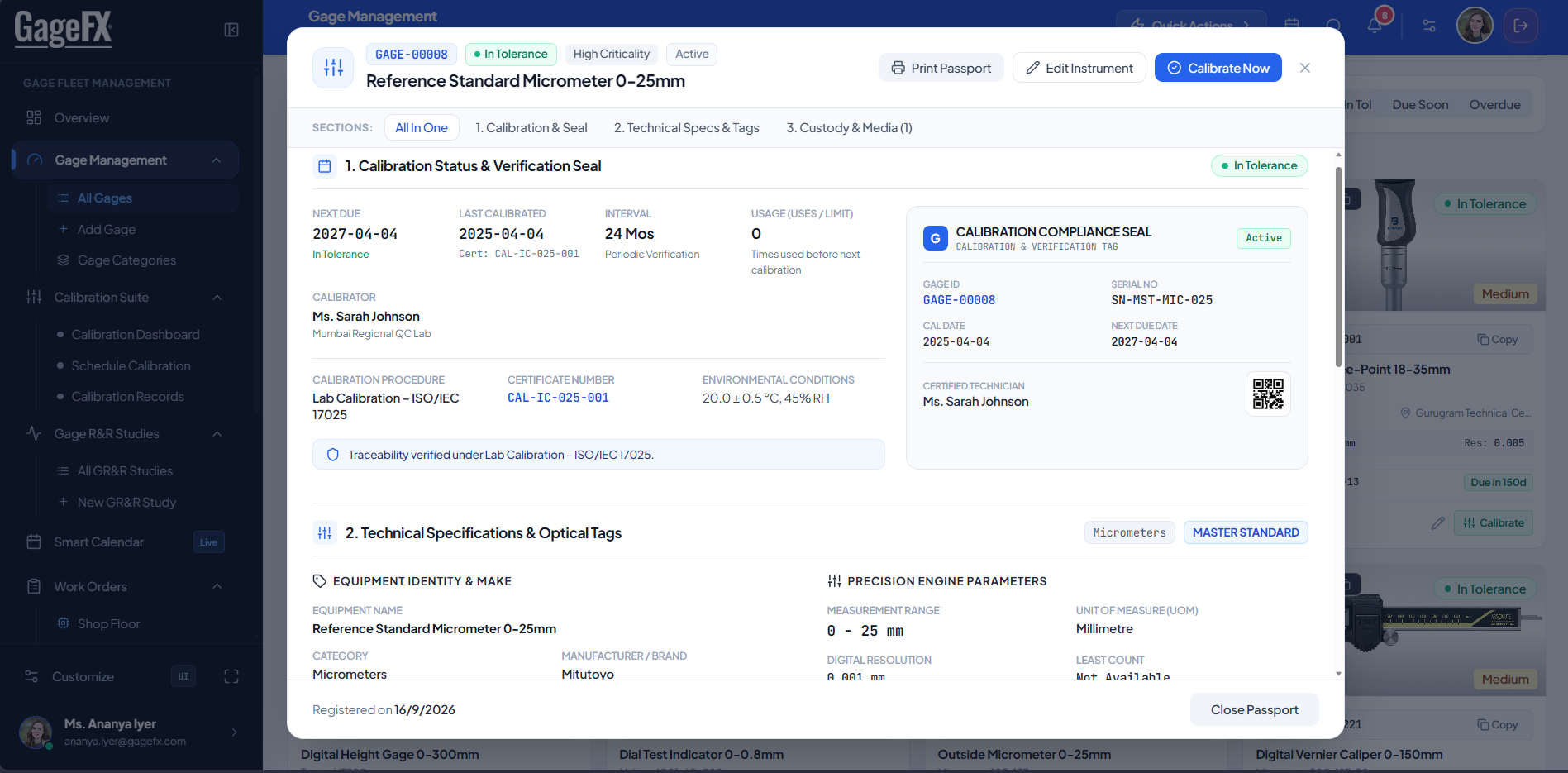Toggle the UI badge next to Customize
The height and width of the screenshot is (773, 1568).
(x=183, y=676)
